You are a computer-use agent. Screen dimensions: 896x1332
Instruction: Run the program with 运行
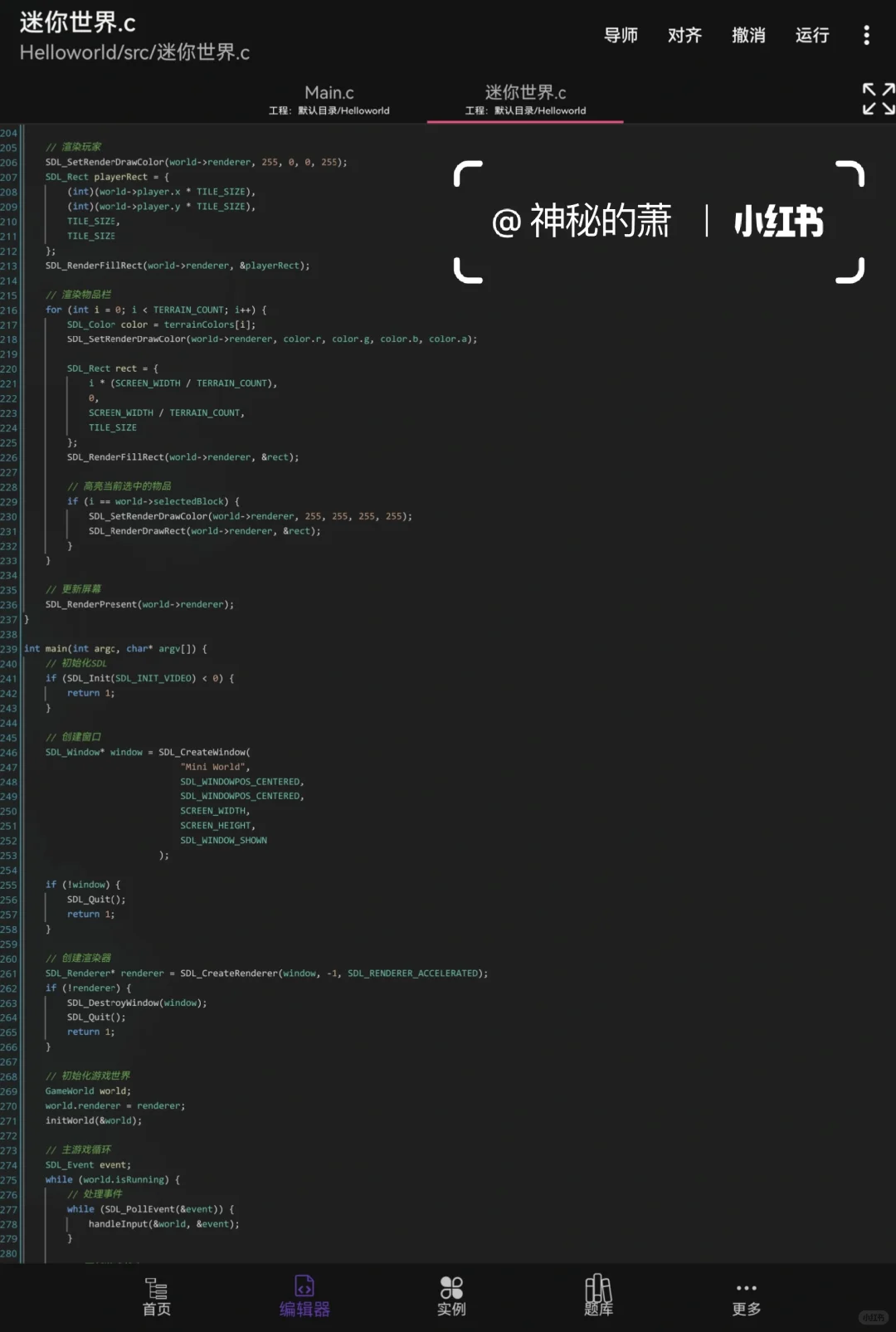click(x=812, y=35)
